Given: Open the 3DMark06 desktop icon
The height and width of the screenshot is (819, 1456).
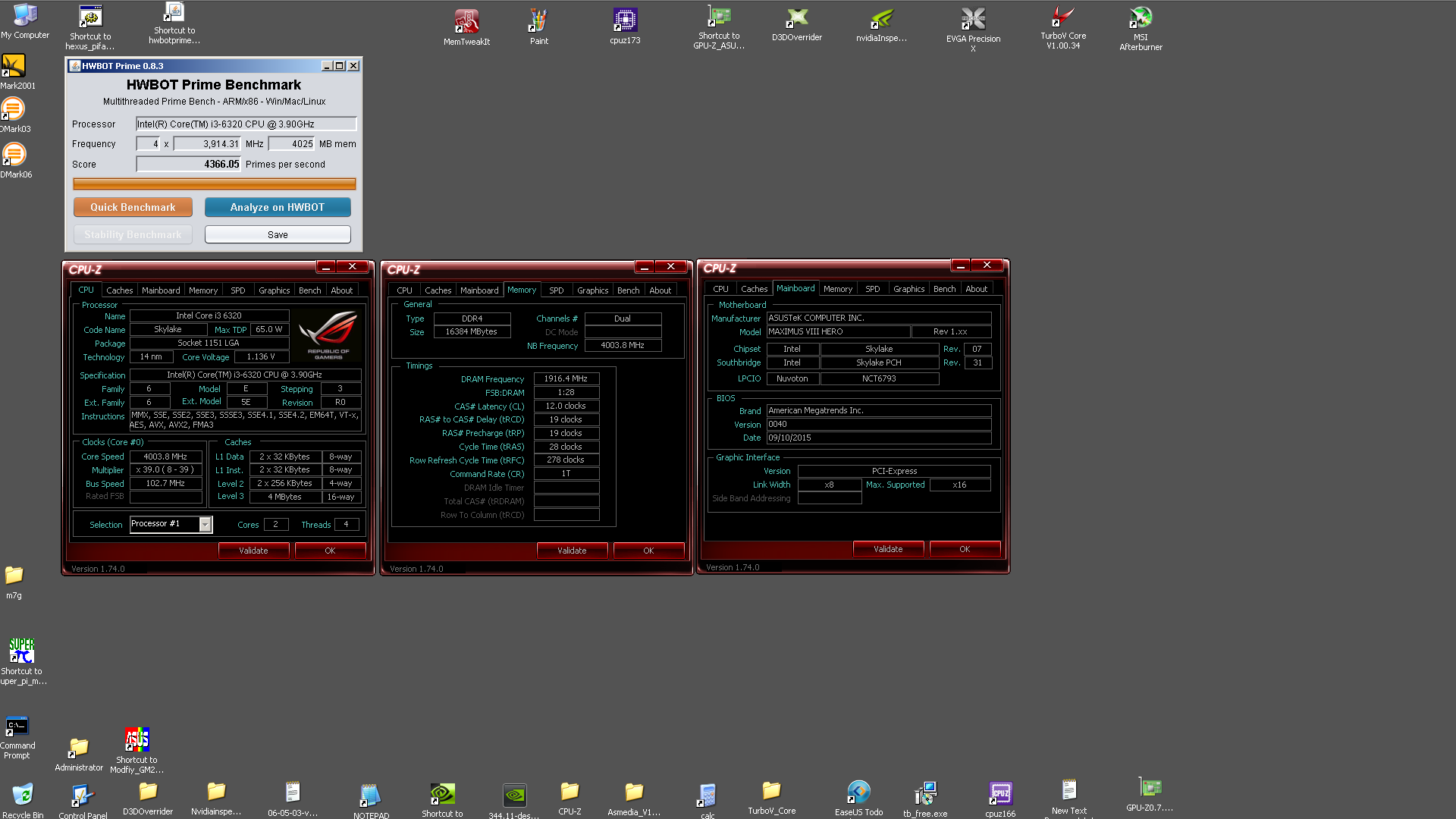Looking at the screenshot, I should point(14,160).
